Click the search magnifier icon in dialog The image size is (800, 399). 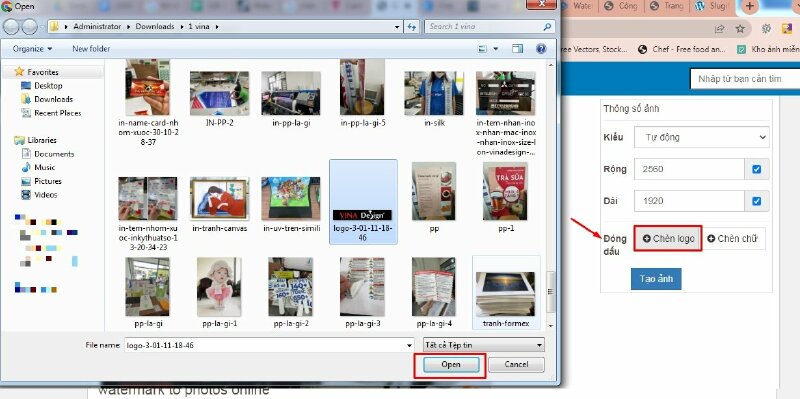547,27
